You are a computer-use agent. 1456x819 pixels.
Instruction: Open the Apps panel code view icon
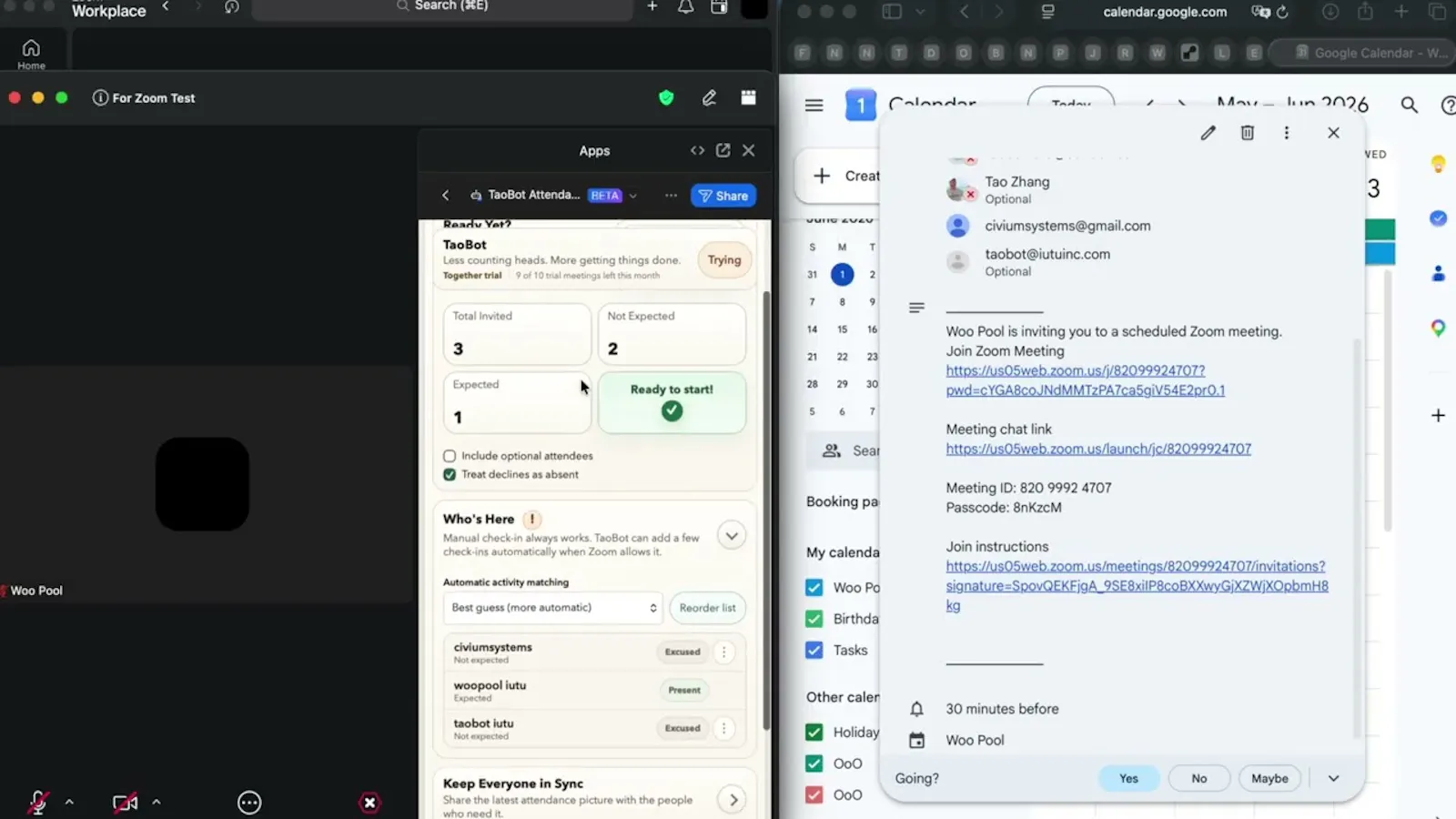click(x=697, y=150)
